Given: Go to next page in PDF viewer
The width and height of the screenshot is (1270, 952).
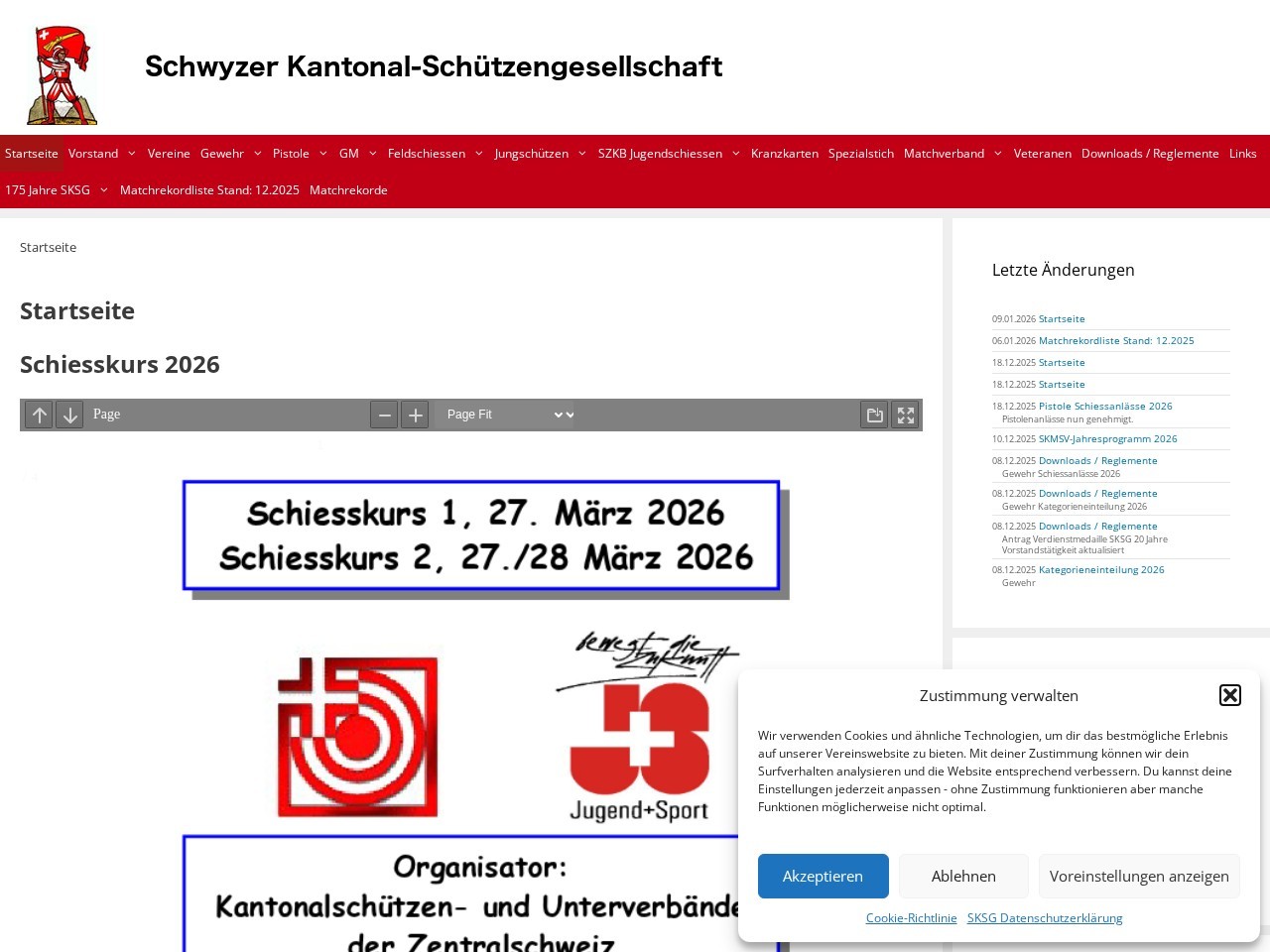Looking at the screenshot, I should pyautogui.click(x=69, y=415).
